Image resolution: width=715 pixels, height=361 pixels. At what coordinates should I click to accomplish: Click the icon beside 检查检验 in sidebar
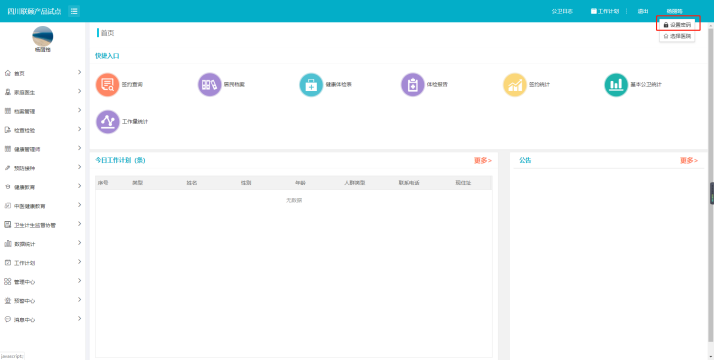pos(7,130)
